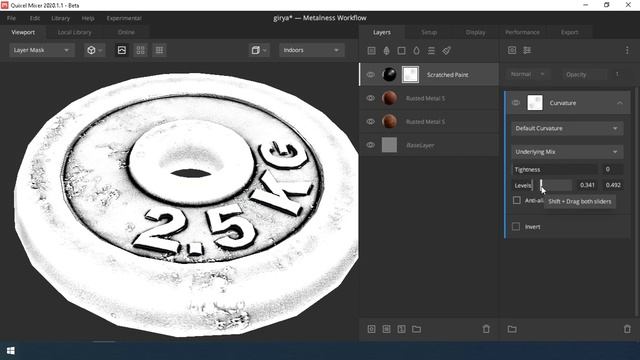Switch to the 2D texture grid view icon
640x360 pixels.
(159, 50)
